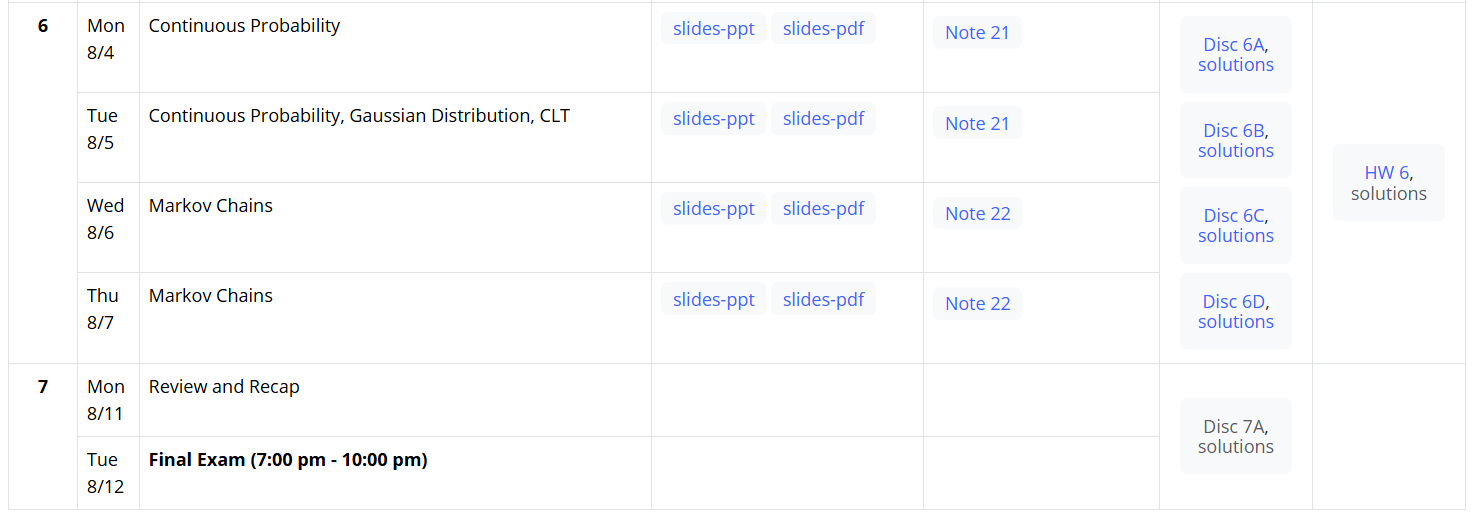Click solutions under Disc 6A
The image size is (1475, 512).
click(x=1236, y=65)
